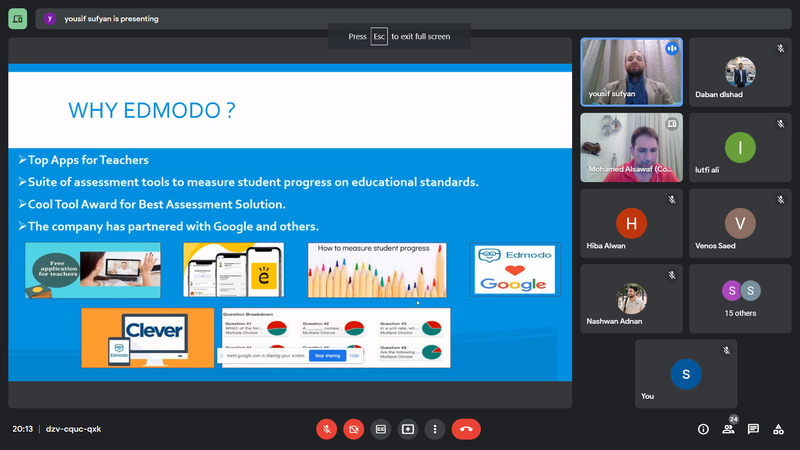Image resolution: width=800 pixels, height=450 pixels.
Task: Leave the call with red hang-up button
Action: click(466, 429)
